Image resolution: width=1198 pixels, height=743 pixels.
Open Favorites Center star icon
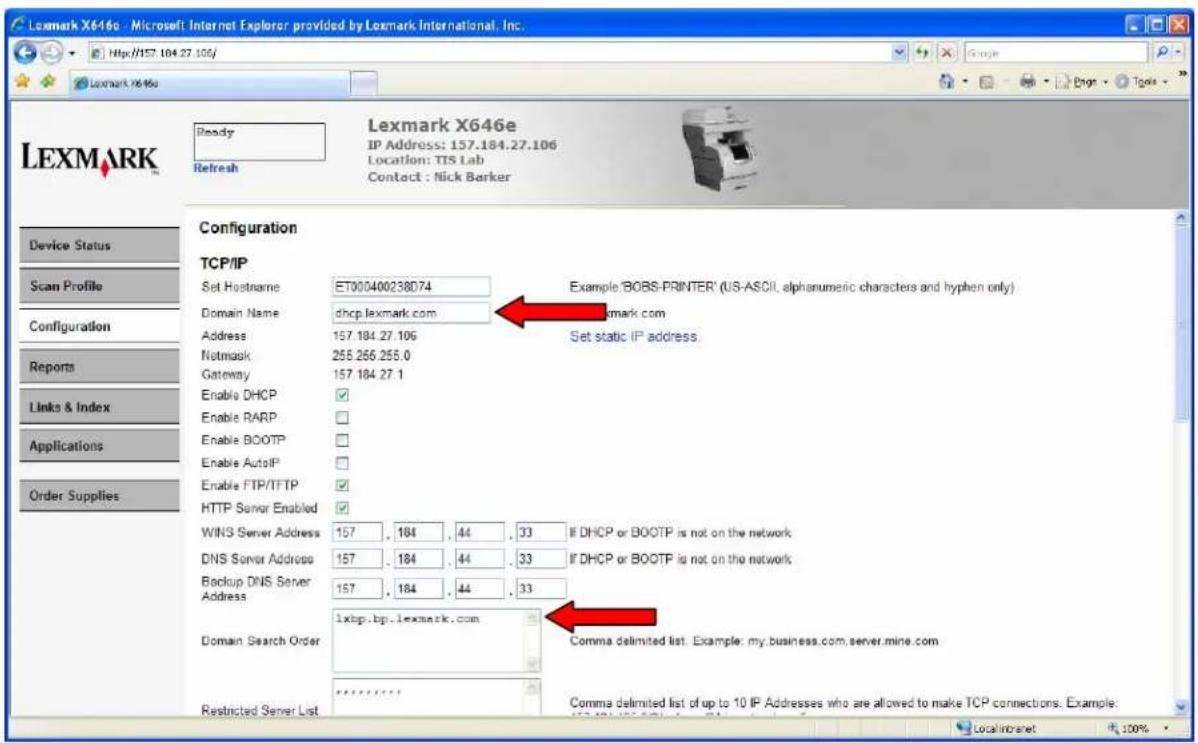(22, 82)
